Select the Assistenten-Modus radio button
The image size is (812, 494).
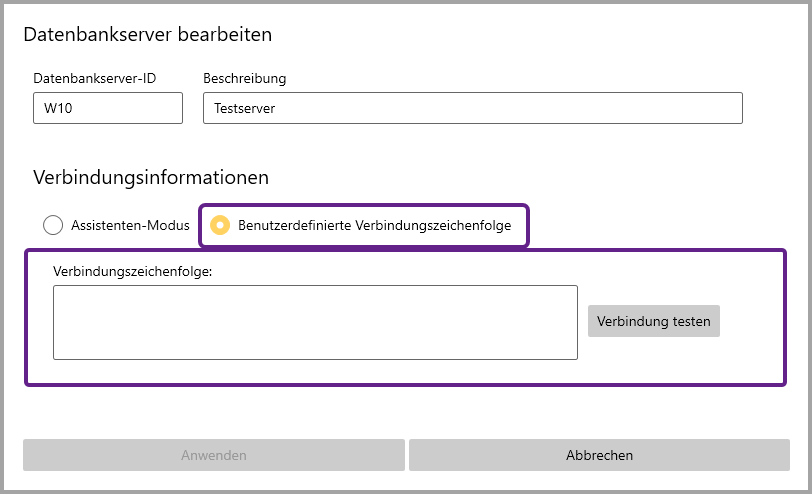53,225
